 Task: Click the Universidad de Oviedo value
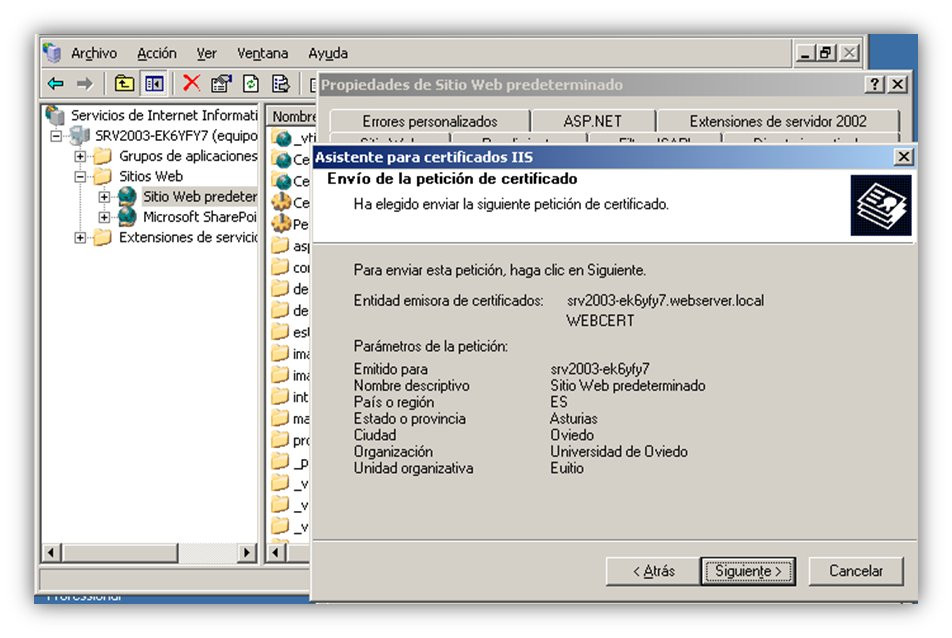619,452
